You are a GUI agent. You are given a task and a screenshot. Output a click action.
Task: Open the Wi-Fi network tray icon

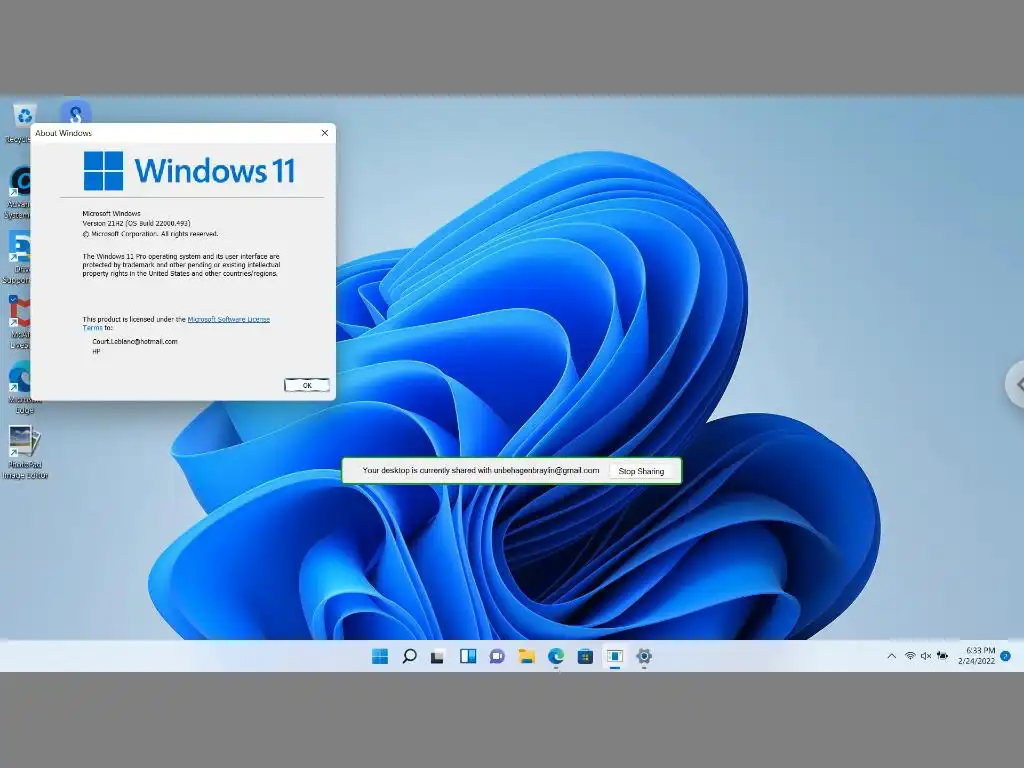910,656
